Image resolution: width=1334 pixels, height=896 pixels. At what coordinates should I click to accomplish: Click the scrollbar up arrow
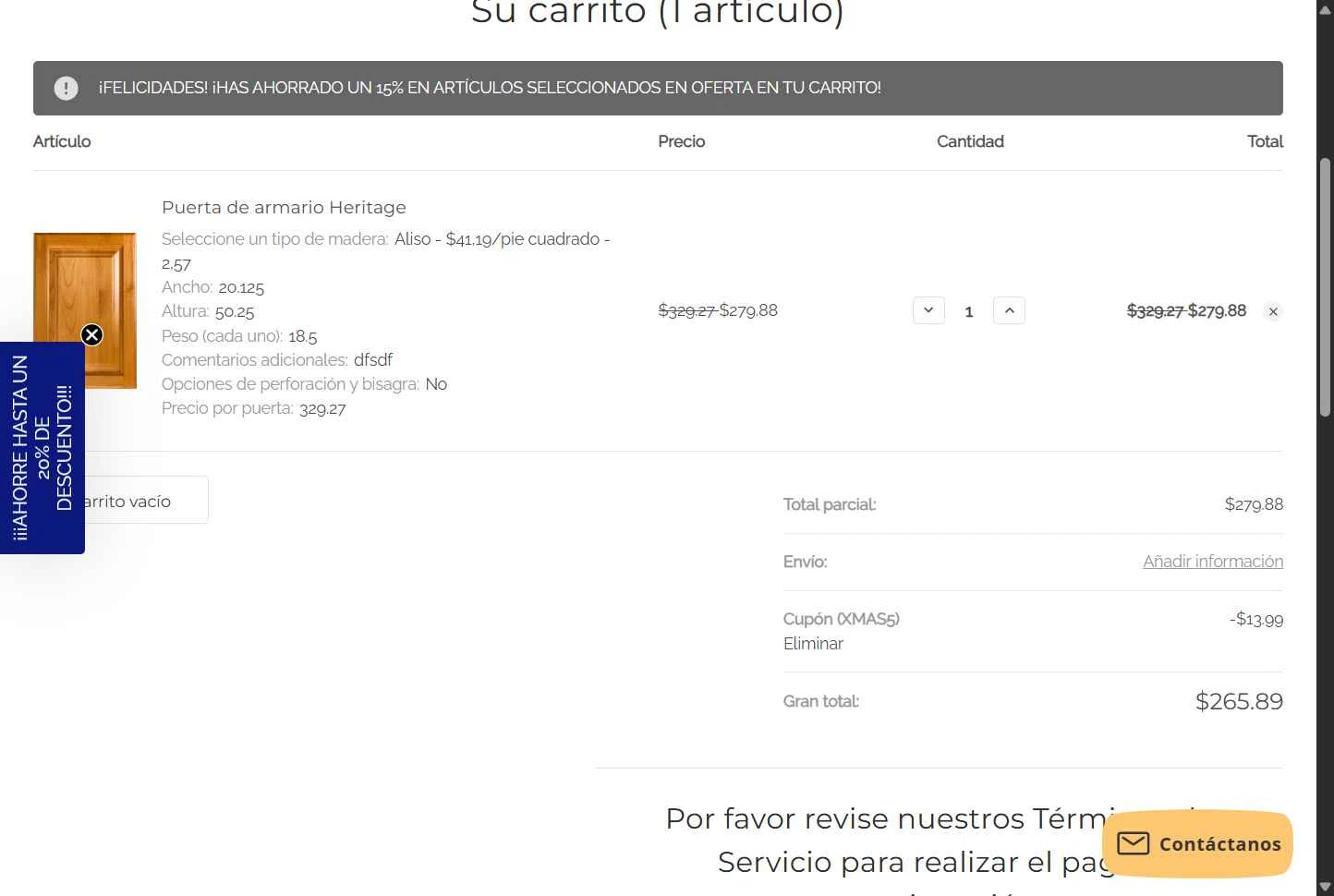[1326, 9]
